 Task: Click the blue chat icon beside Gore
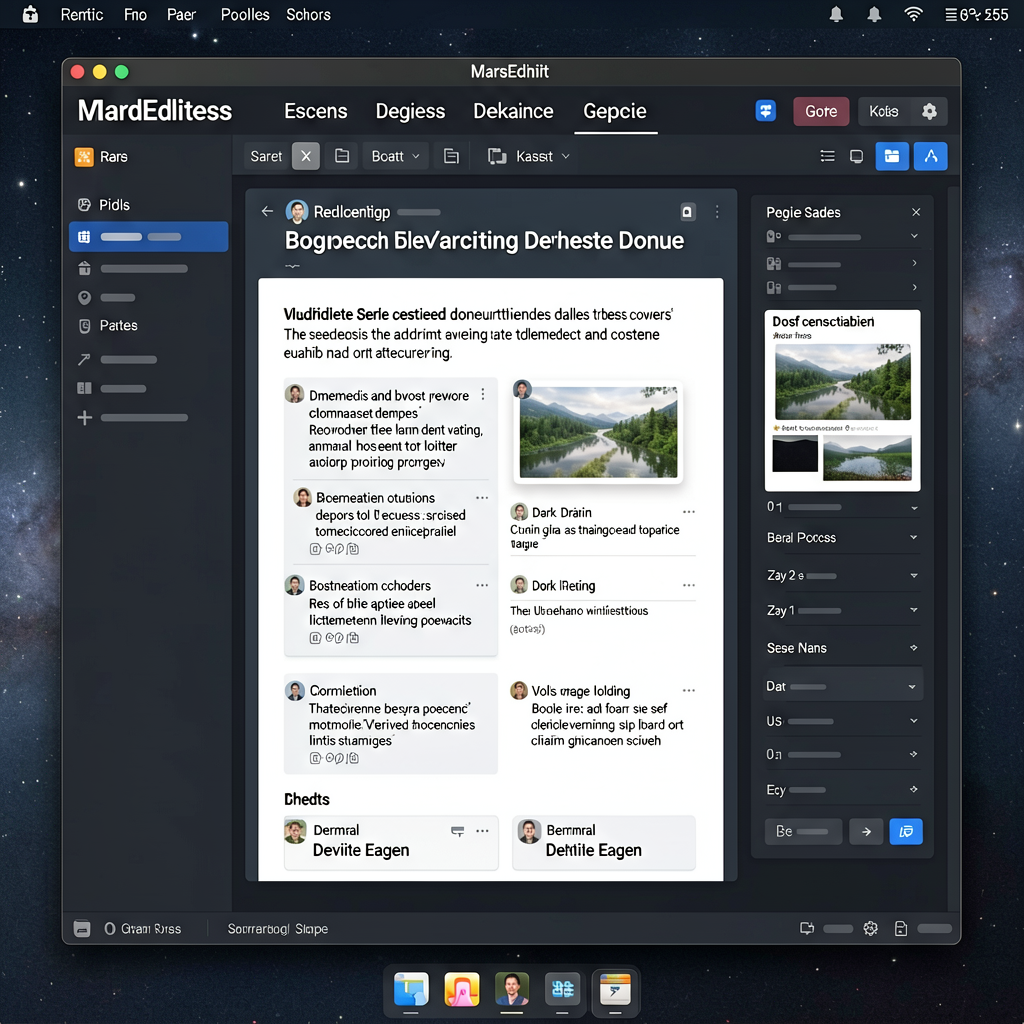pos(765,111)
